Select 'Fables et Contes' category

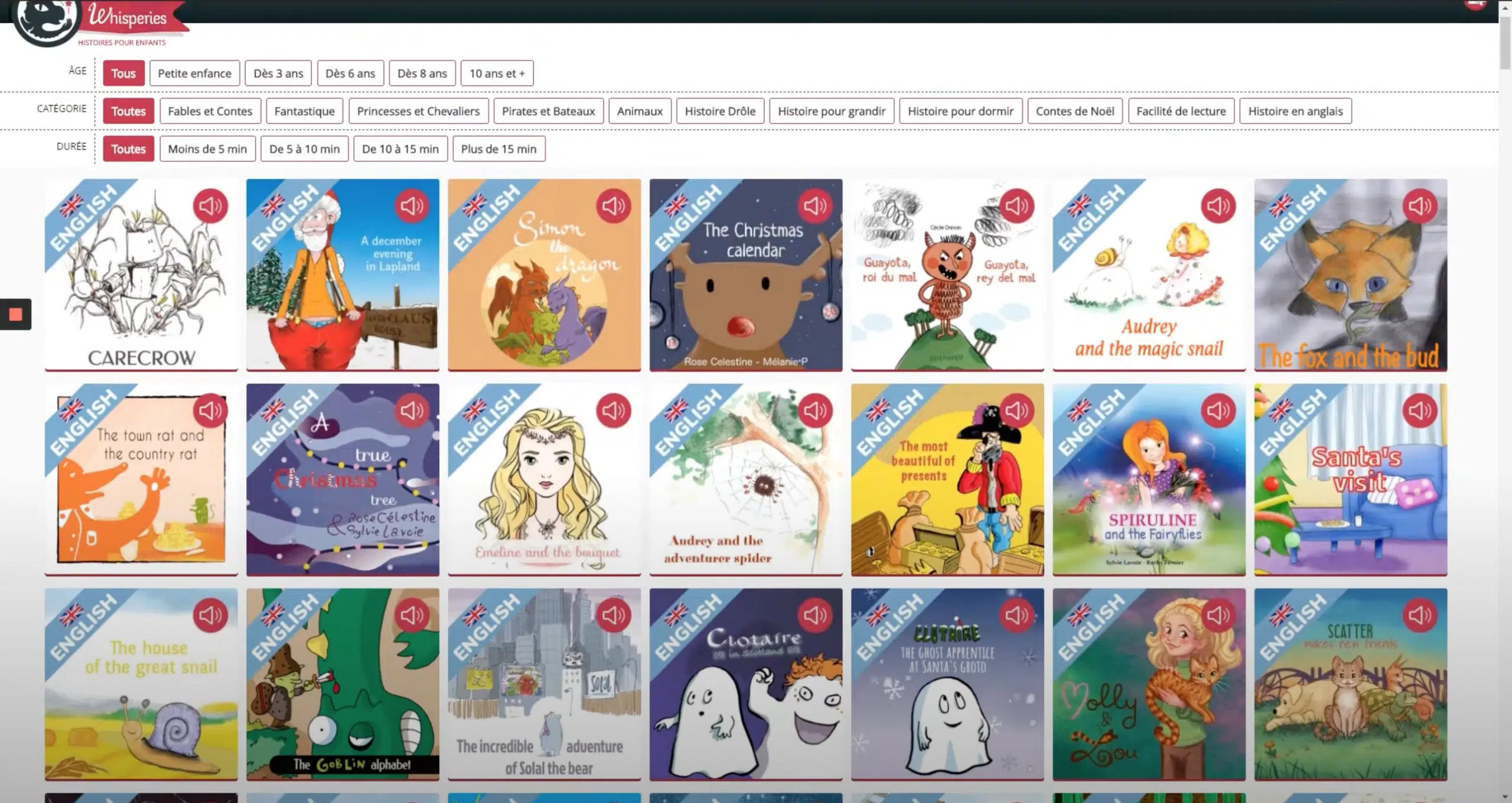tap(210, 111)
